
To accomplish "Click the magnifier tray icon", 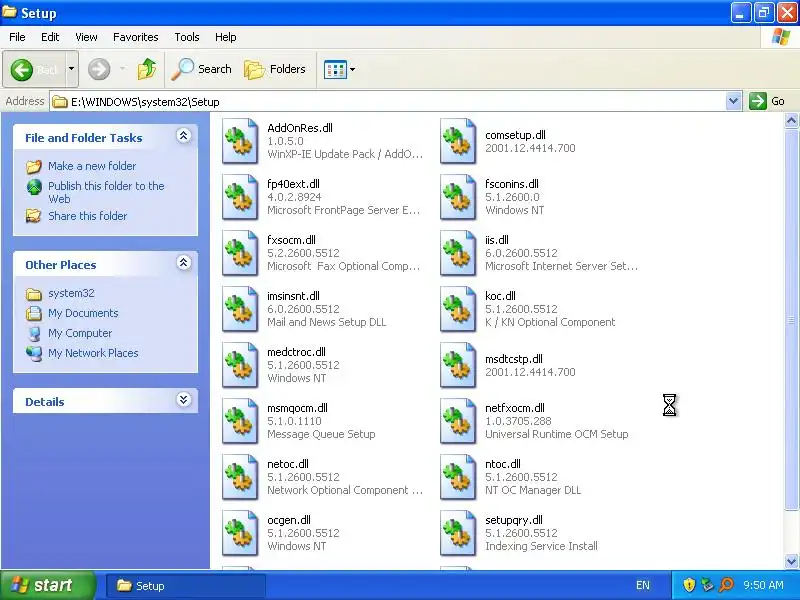I will [726, 585].
